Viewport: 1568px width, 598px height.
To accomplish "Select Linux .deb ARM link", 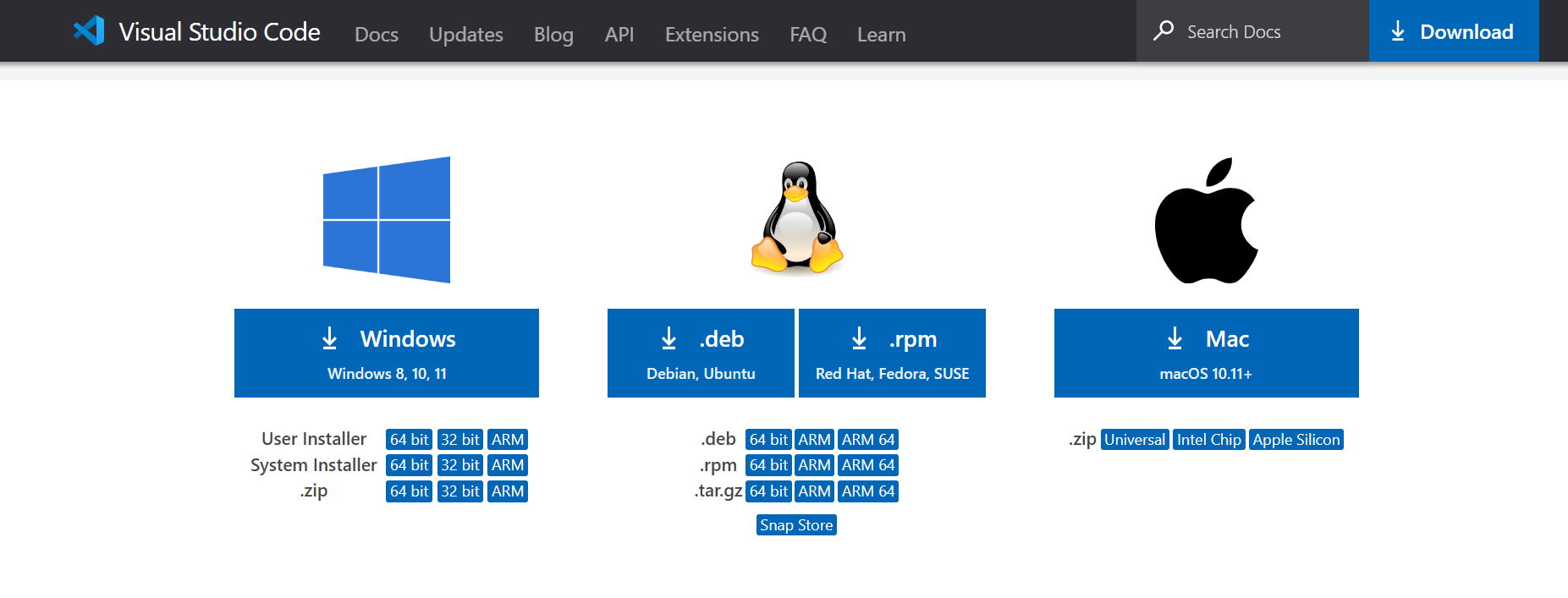I will 815,440.
